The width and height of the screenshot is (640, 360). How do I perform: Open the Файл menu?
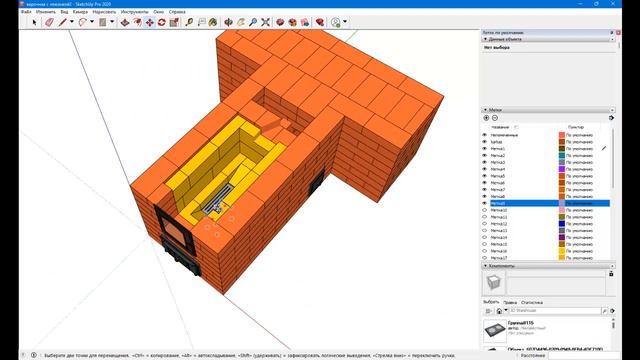click(x=26, y=12)
